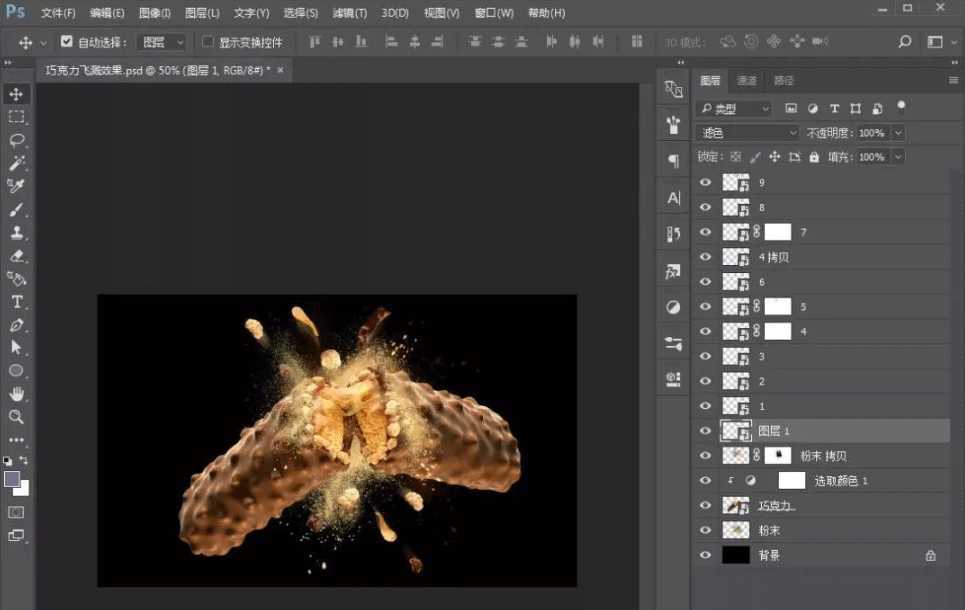Select the Hand tool

click(17, 394)
